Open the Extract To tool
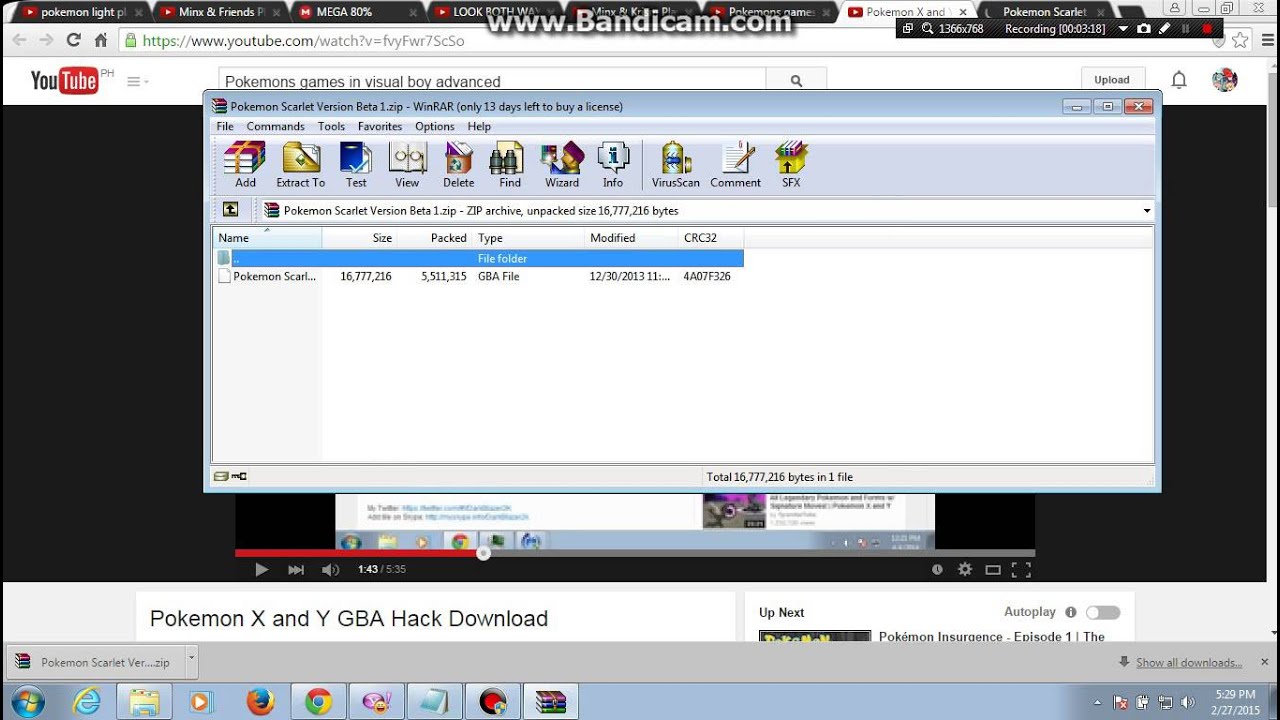1280x720 pixels. click(301, 165)
